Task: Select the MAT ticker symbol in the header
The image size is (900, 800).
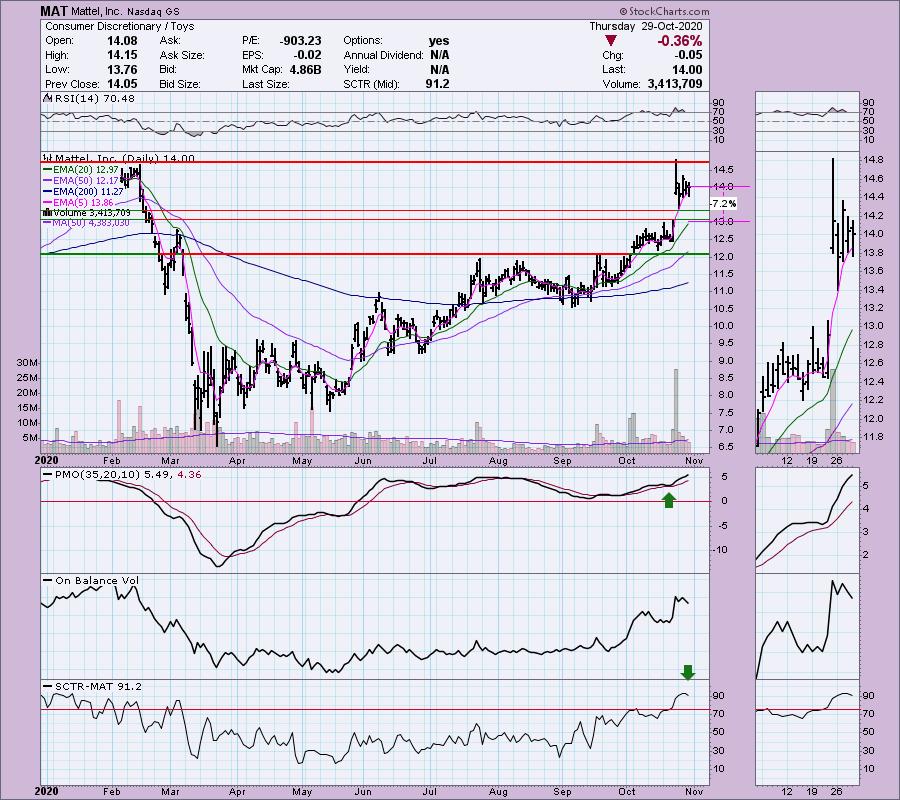Action: point(53,11)
